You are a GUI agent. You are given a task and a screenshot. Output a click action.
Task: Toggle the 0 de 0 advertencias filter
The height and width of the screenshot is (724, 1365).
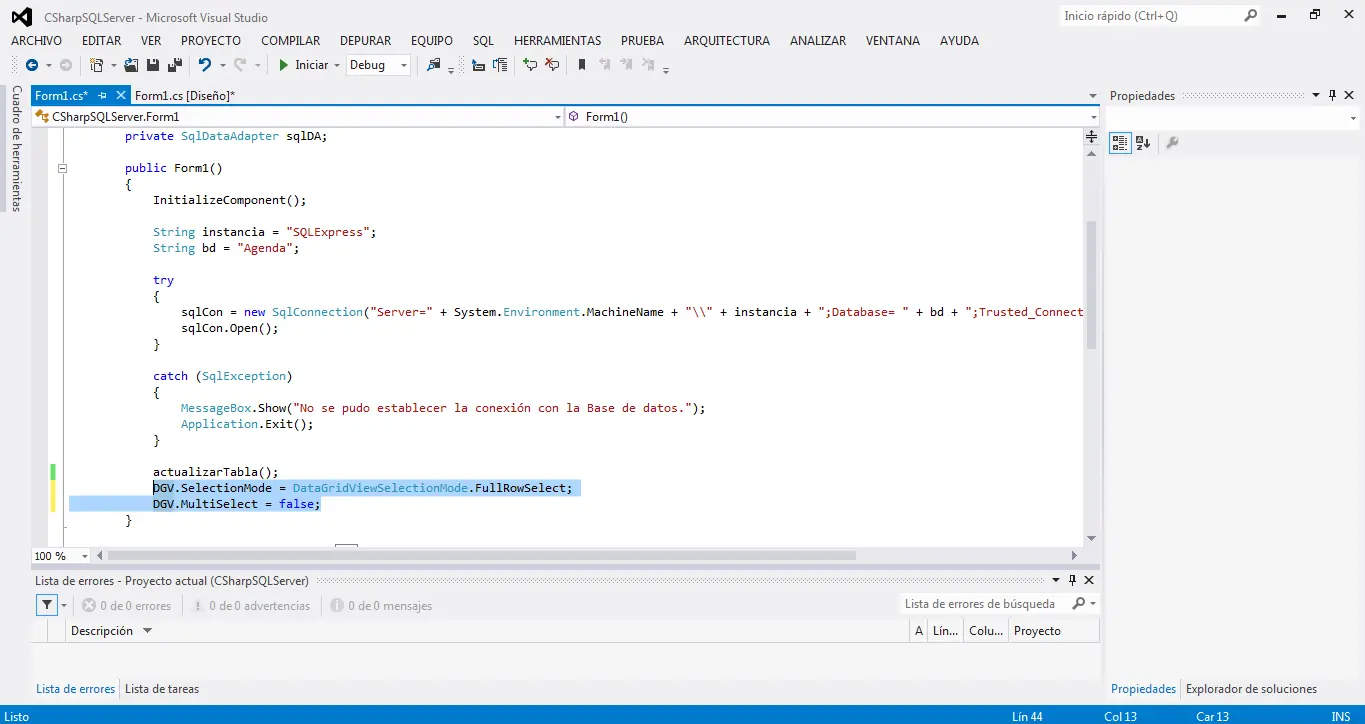pyautogui.click(x=250, y=606)
